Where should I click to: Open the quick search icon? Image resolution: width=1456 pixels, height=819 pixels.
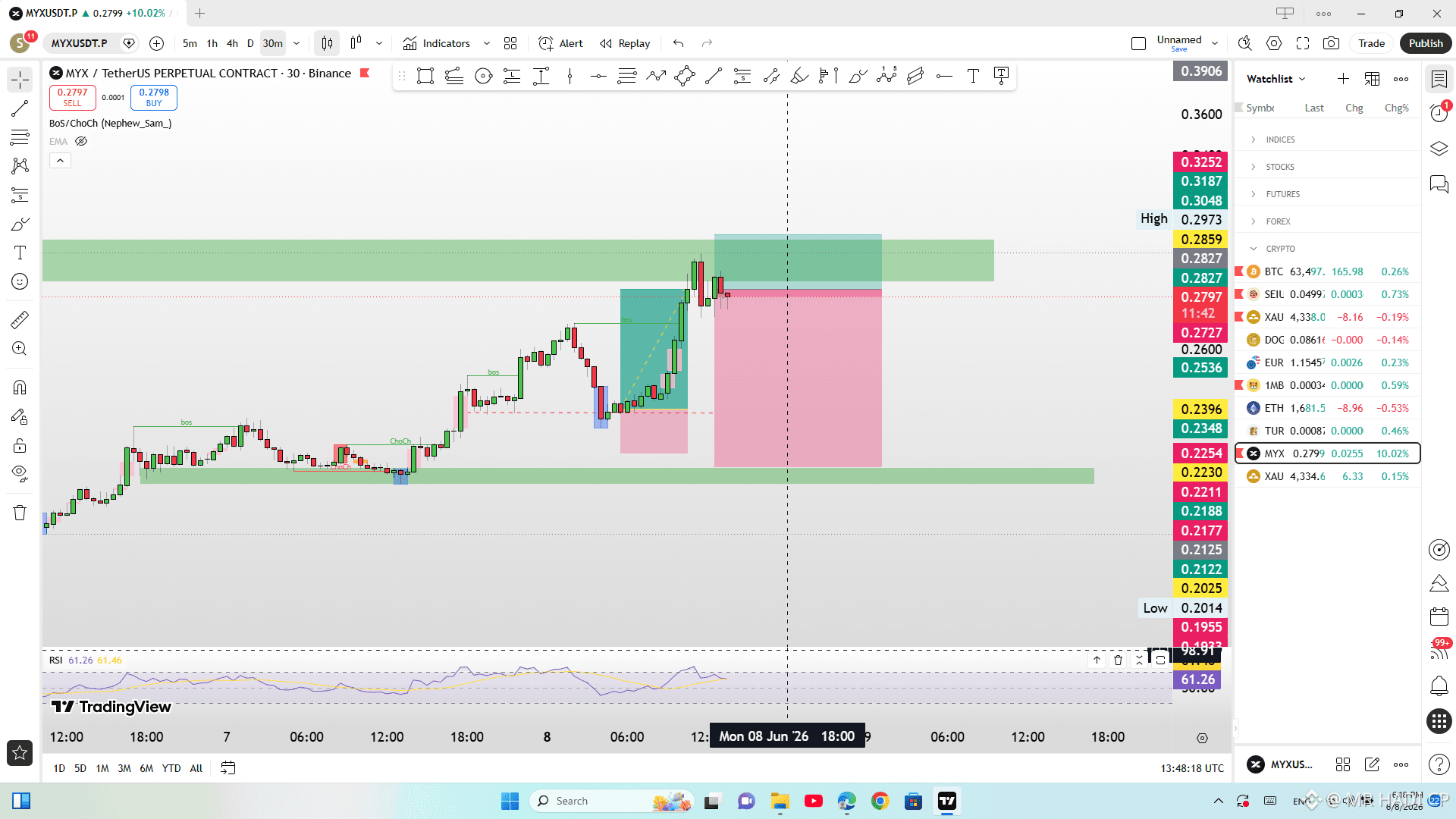(1245, 43)
